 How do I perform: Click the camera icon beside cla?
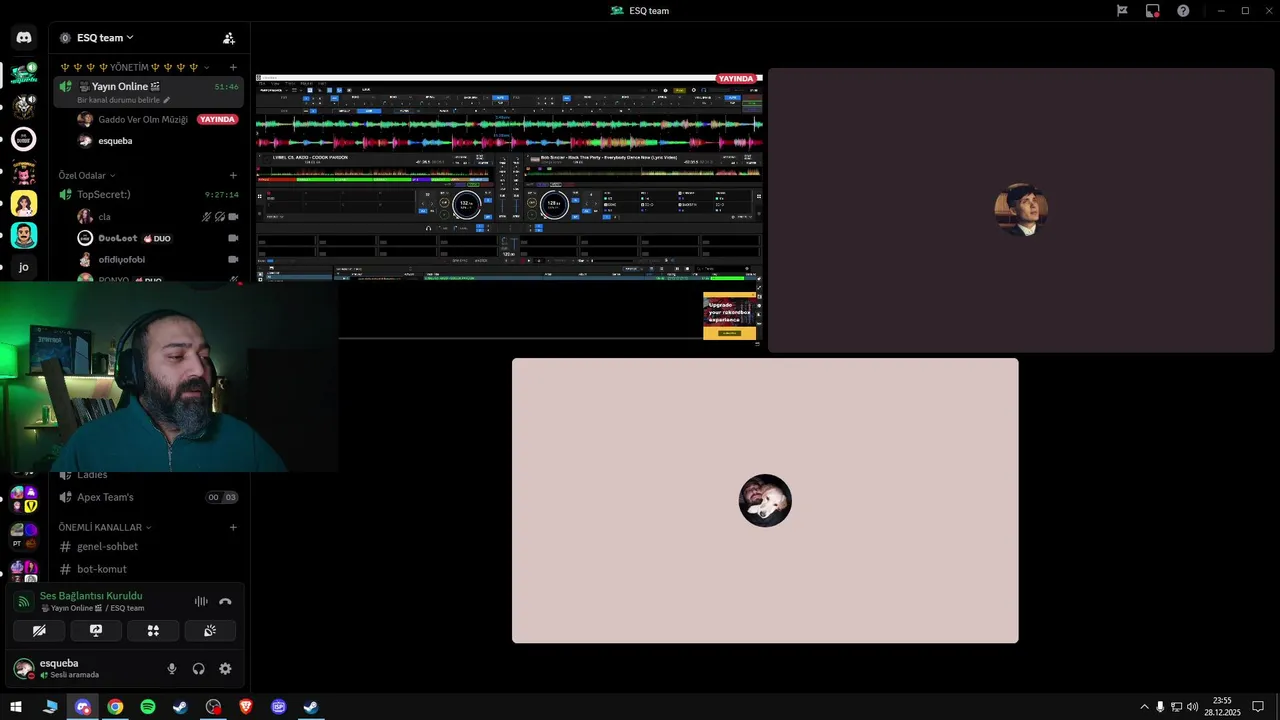point(233,216)
